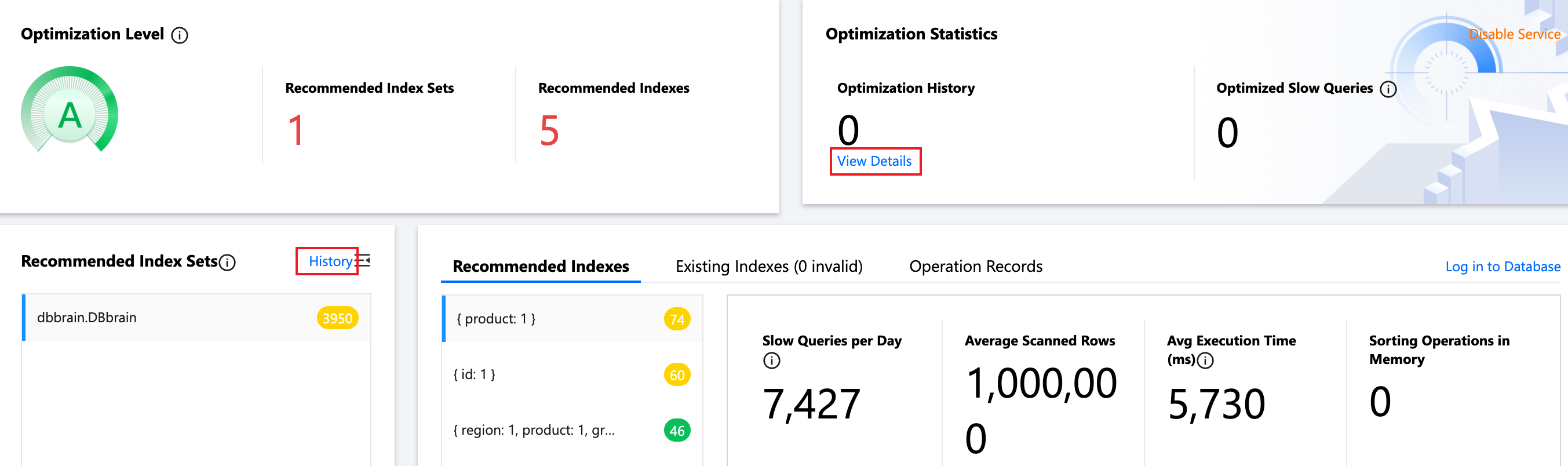Click the 3950 badge on dbbrain.DBbrain

tap(337, 318)
